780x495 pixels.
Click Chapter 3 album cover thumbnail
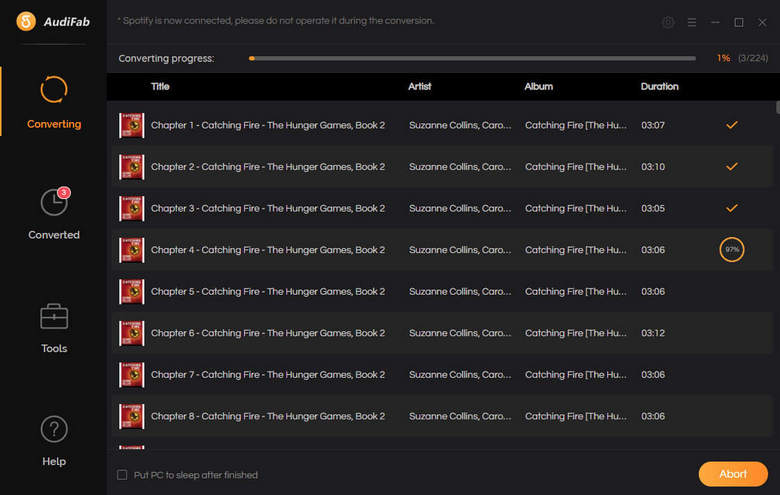point(131,208)
